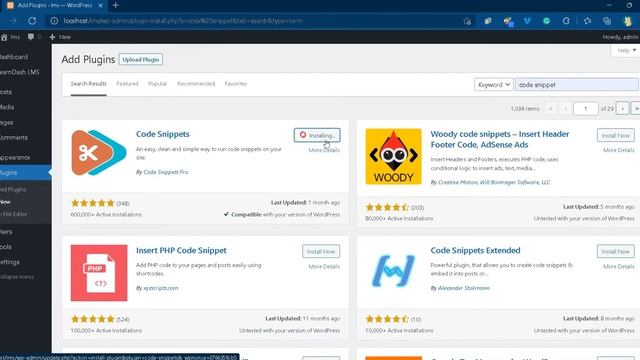Install the Code Snippets Extended plugin
The image size is (640, 360).
(616, 251)
